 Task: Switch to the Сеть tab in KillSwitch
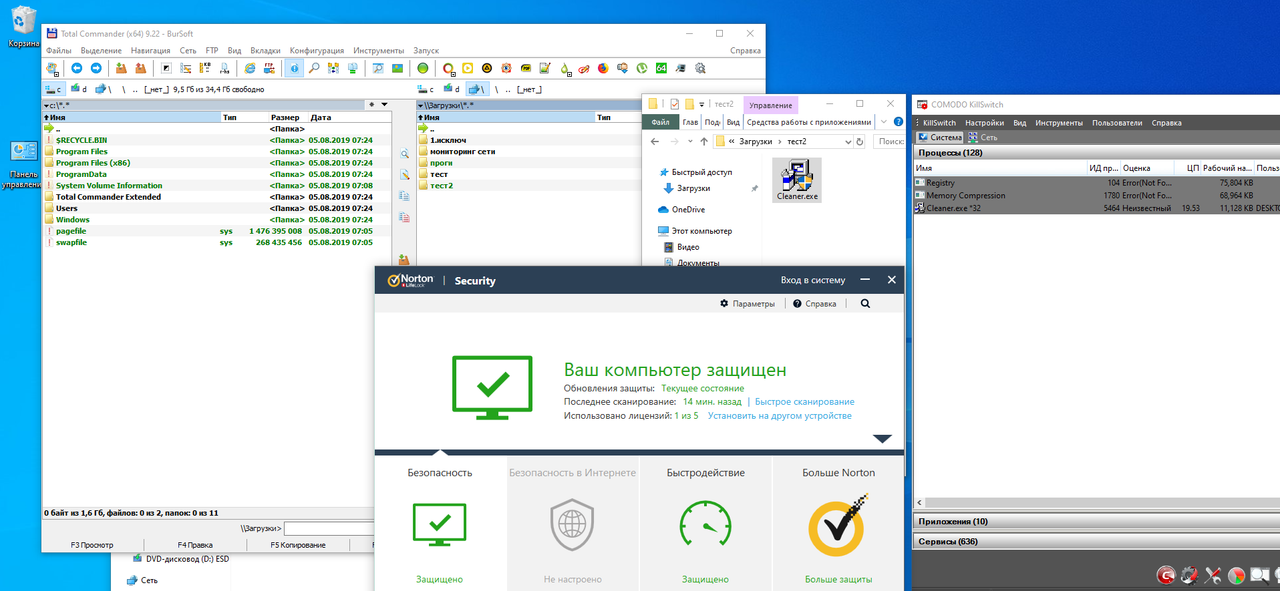click(x=983, y=137)
